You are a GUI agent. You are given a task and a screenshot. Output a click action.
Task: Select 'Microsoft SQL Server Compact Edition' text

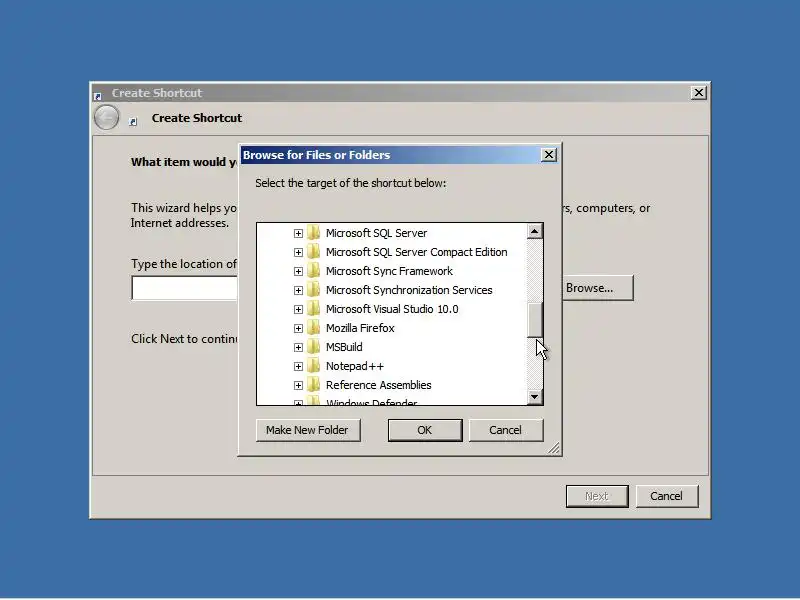[417, 252]
